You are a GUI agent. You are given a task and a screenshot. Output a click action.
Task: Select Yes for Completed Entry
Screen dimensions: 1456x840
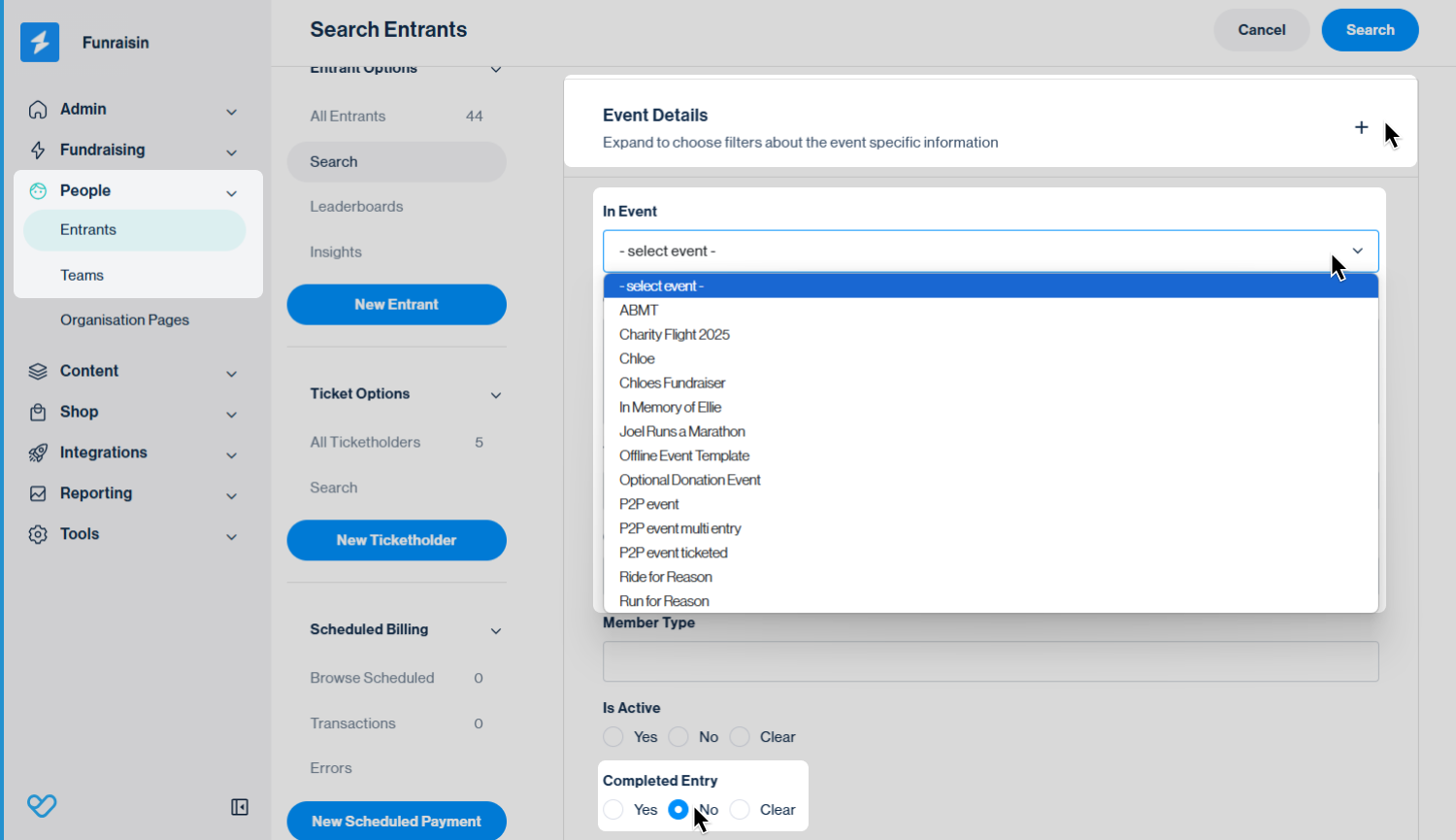pyautogui.click(x=613, y=810)
